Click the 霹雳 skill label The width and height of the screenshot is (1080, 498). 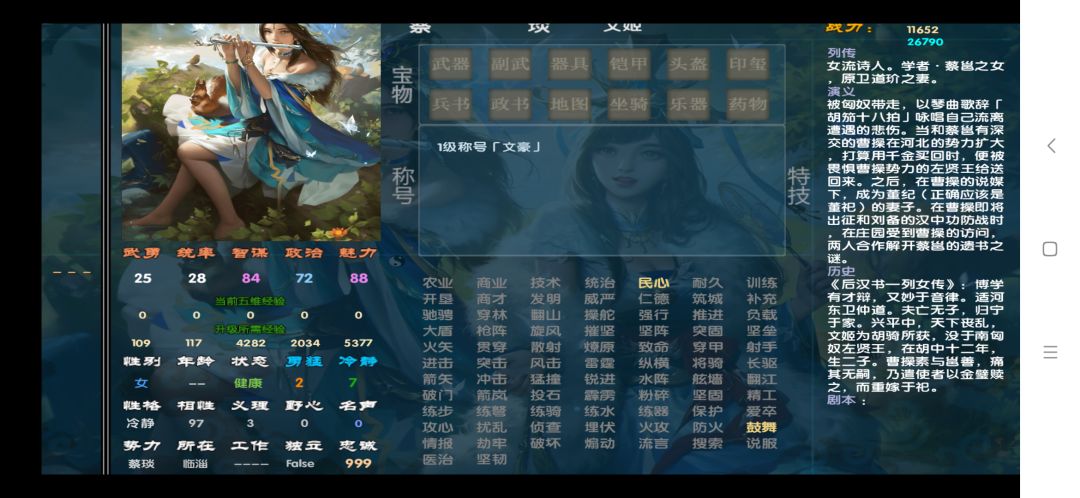tap(599, 395)
